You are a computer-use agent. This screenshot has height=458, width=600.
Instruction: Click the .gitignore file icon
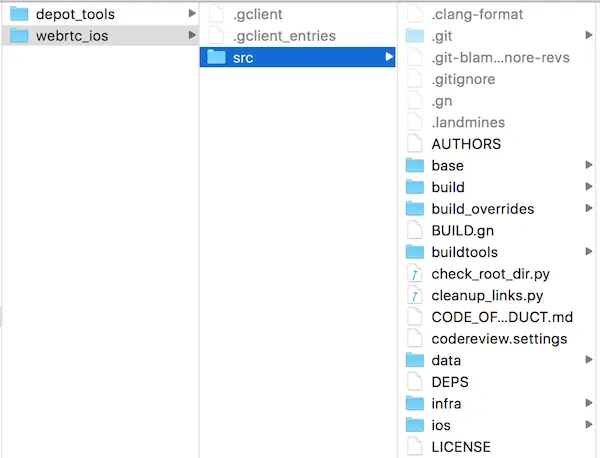415,79
